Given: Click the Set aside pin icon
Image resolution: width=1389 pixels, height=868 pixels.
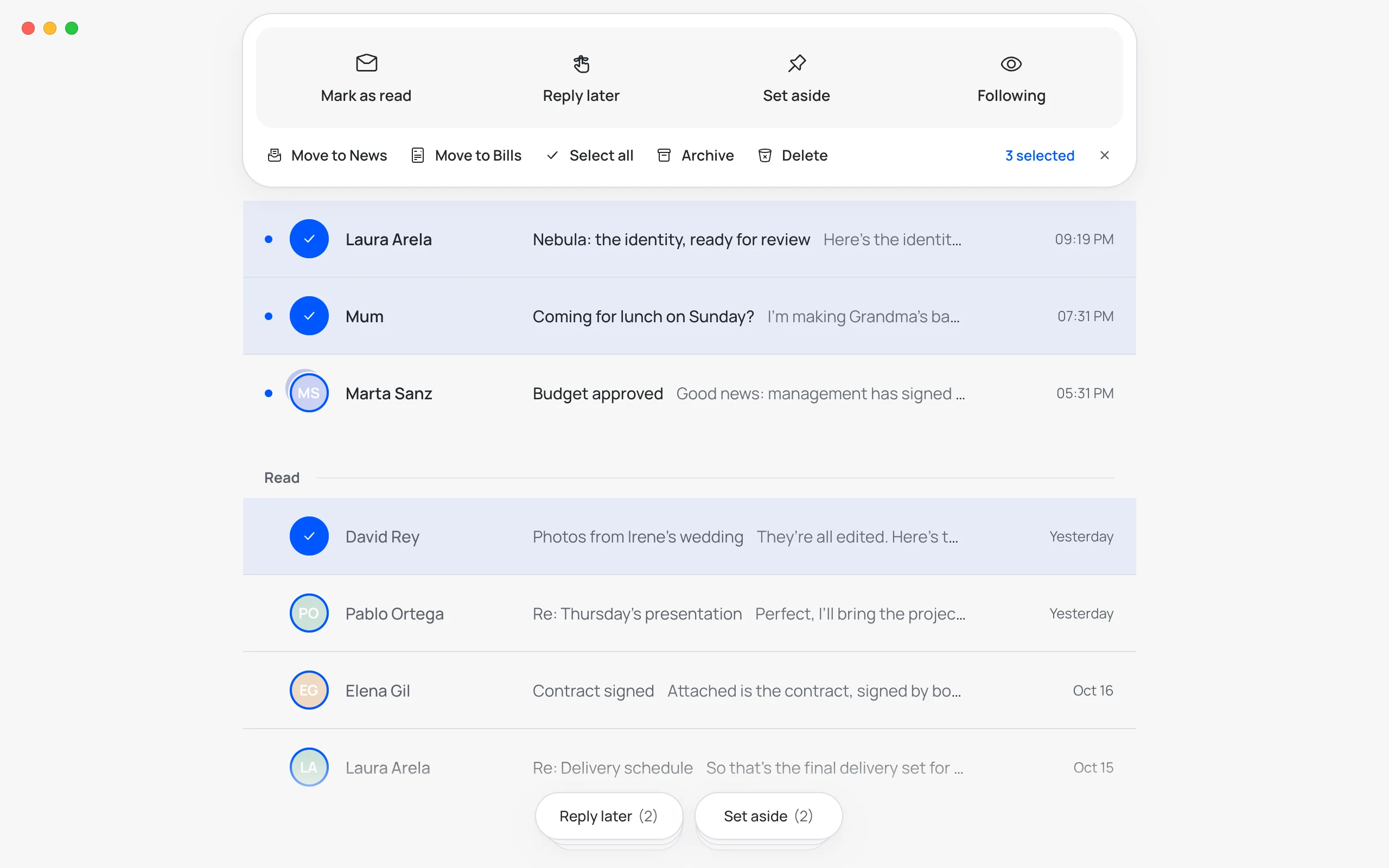Looking at the screenshot, I should tap(797, 63).
